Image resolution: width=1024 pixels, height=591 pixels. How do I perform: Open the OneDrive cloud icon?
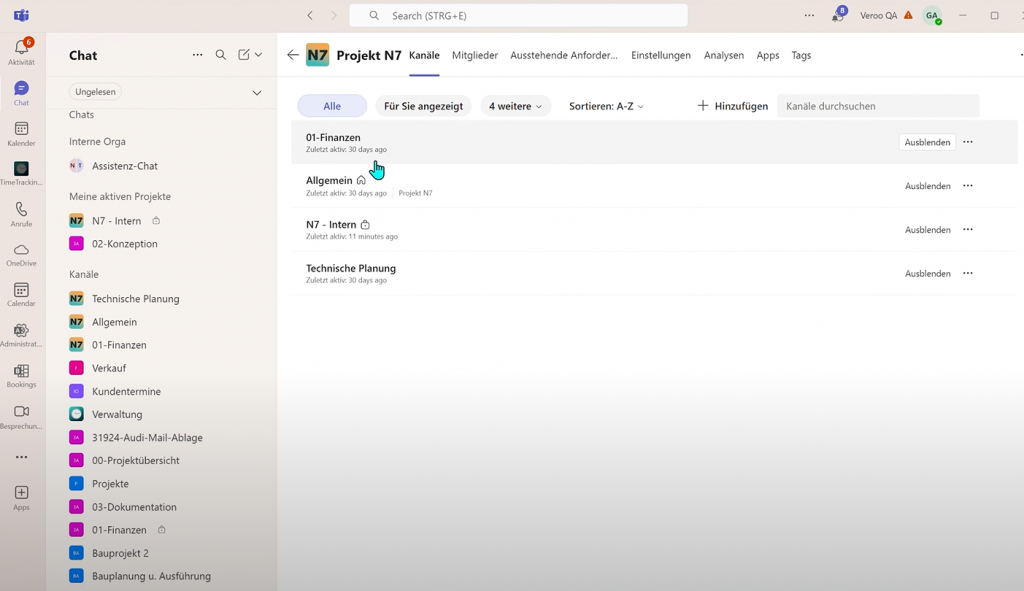pos(22,250)
